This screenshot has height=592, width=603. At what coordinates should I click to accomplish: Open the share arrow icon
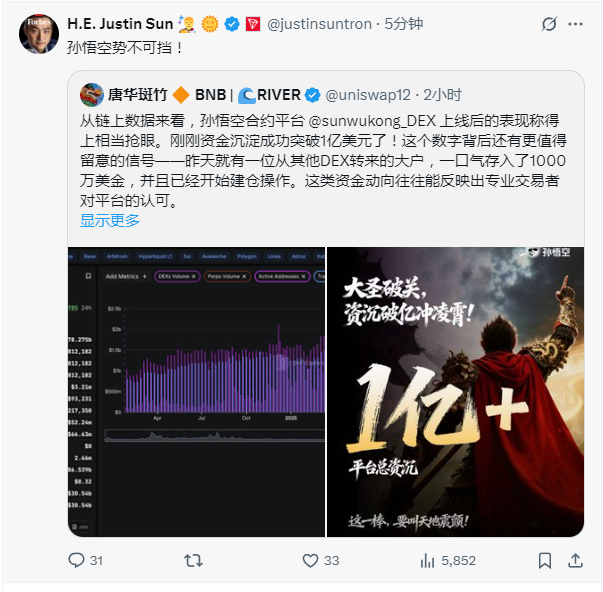tap(575, 561)
